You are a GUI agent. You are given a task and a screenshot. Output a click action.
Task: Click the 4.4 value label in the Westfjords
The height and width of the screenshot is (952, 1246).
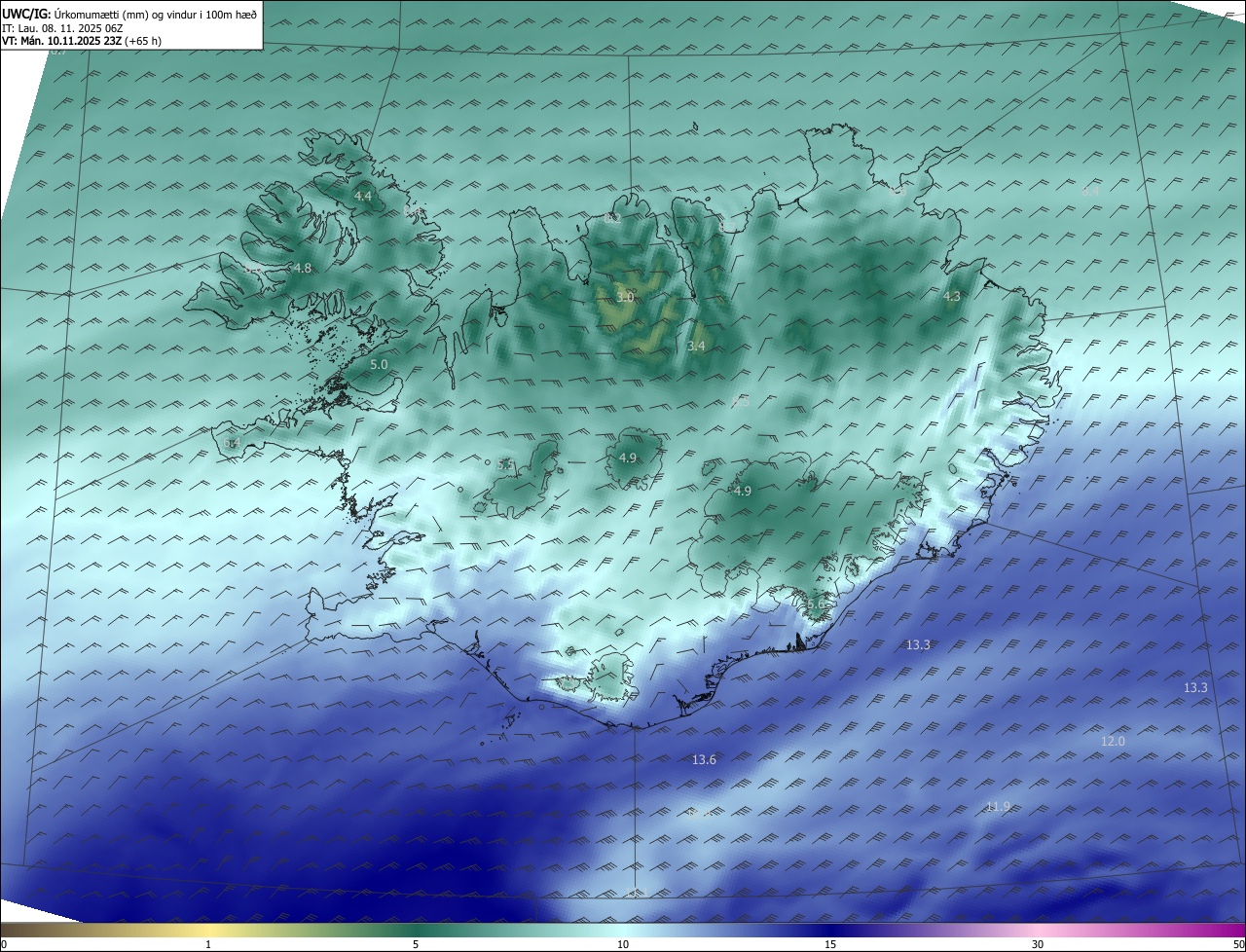click(x=363, y=197)
